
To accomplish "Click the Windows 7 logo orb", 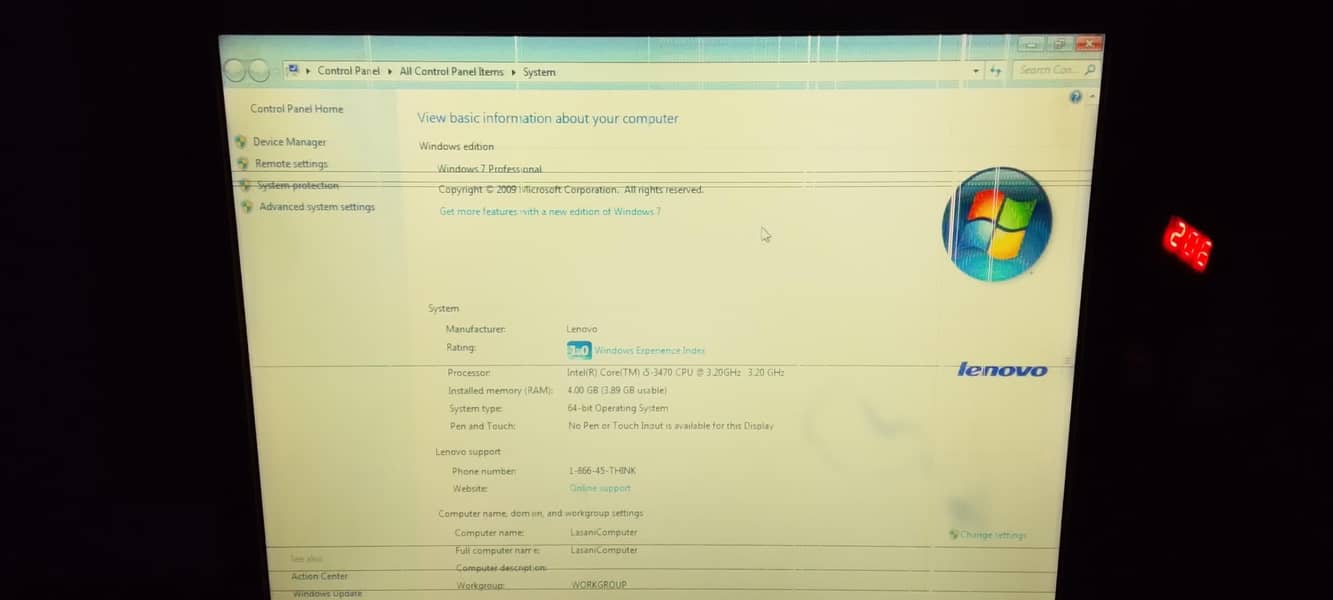I will (997, 224).
